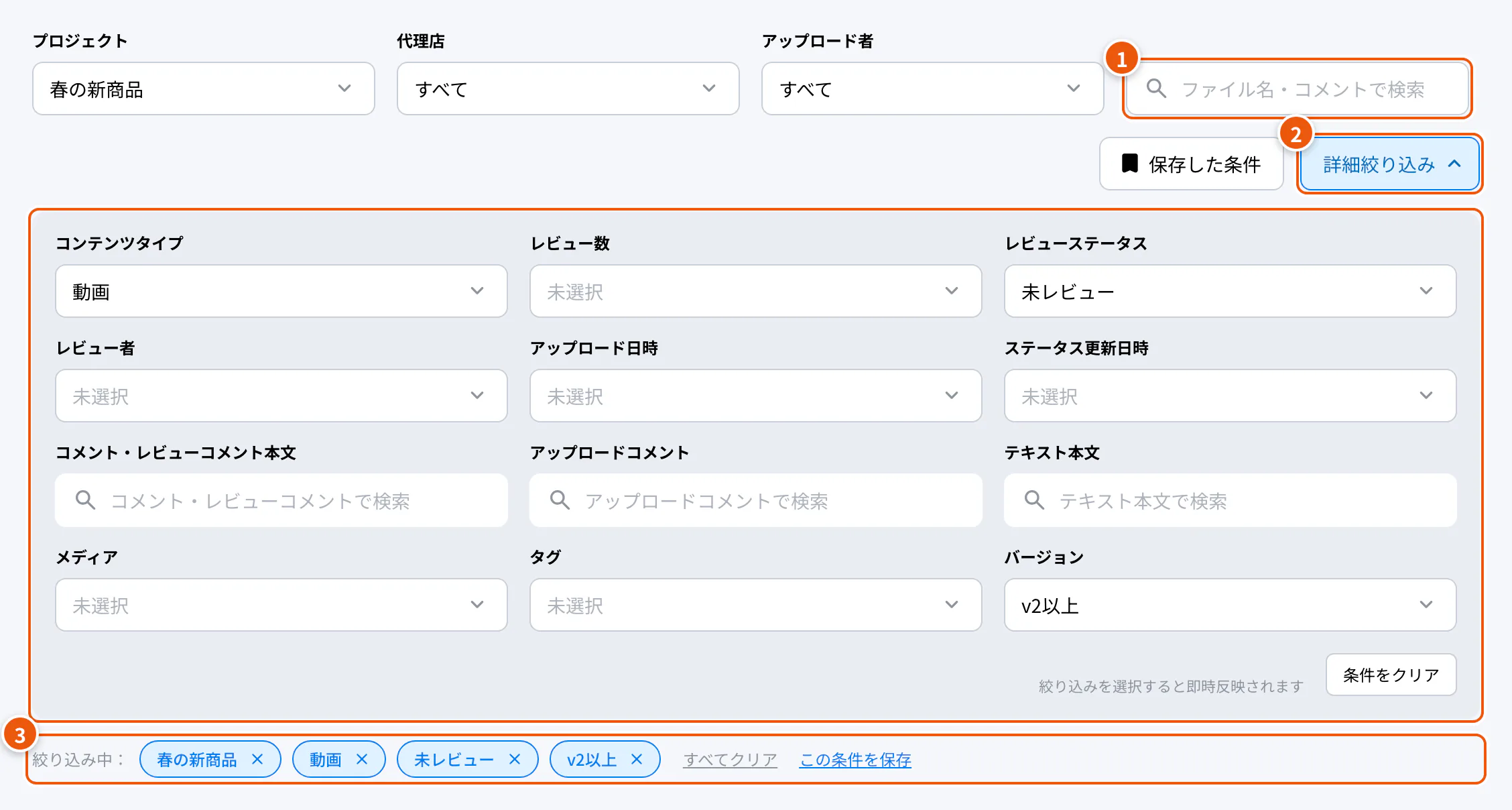Viewport: 1512px width, 810px height.
Task: Collapse the 詳細絞り込み panel
Action: pyautogui.click(x=1389, y=164)
